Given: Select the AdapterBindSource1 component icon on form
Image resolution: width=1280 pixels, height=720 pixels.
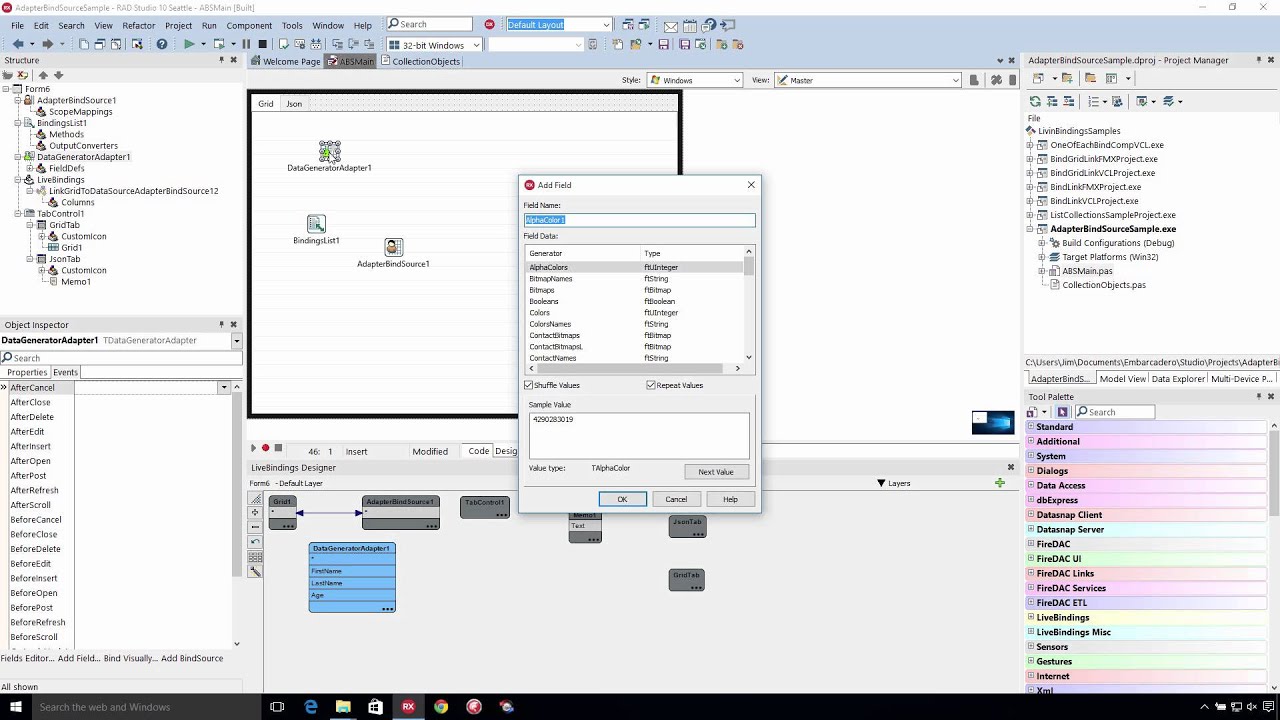Looking at the screenshot, I should click(x=394, y=247).
